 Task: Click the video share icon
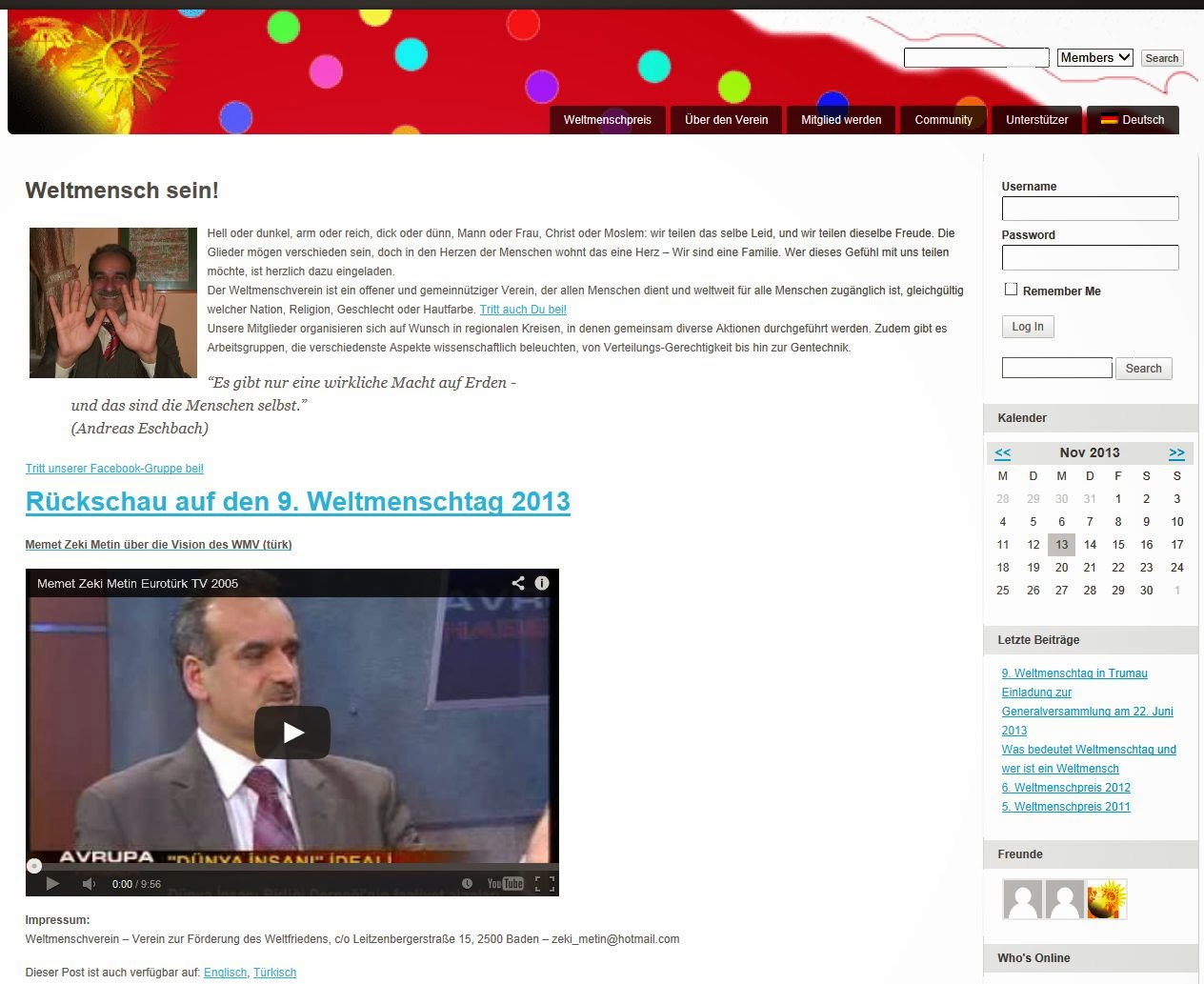[x=518, y=583]
